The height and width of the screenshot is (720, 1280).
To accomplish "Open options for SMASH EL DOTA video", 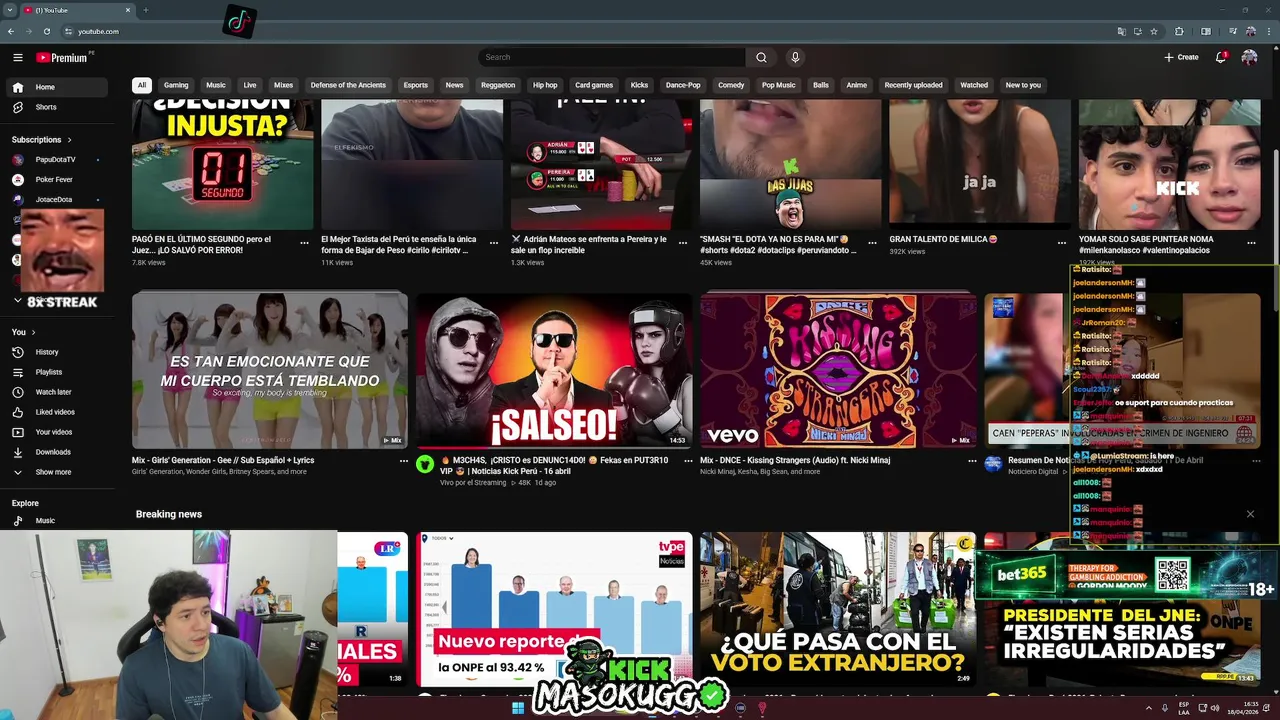I will pos(872,242).
